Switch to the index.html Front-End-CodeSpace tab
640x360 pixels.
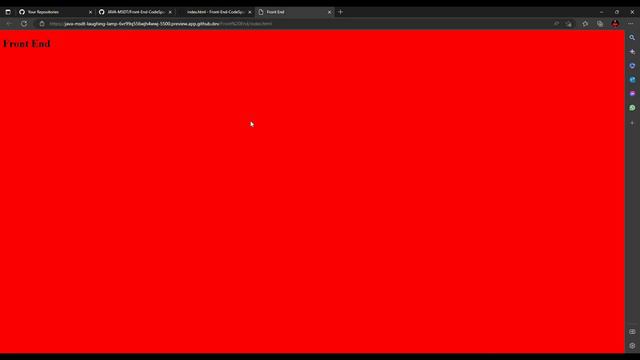pyautogui.click(x=215, y=12)
